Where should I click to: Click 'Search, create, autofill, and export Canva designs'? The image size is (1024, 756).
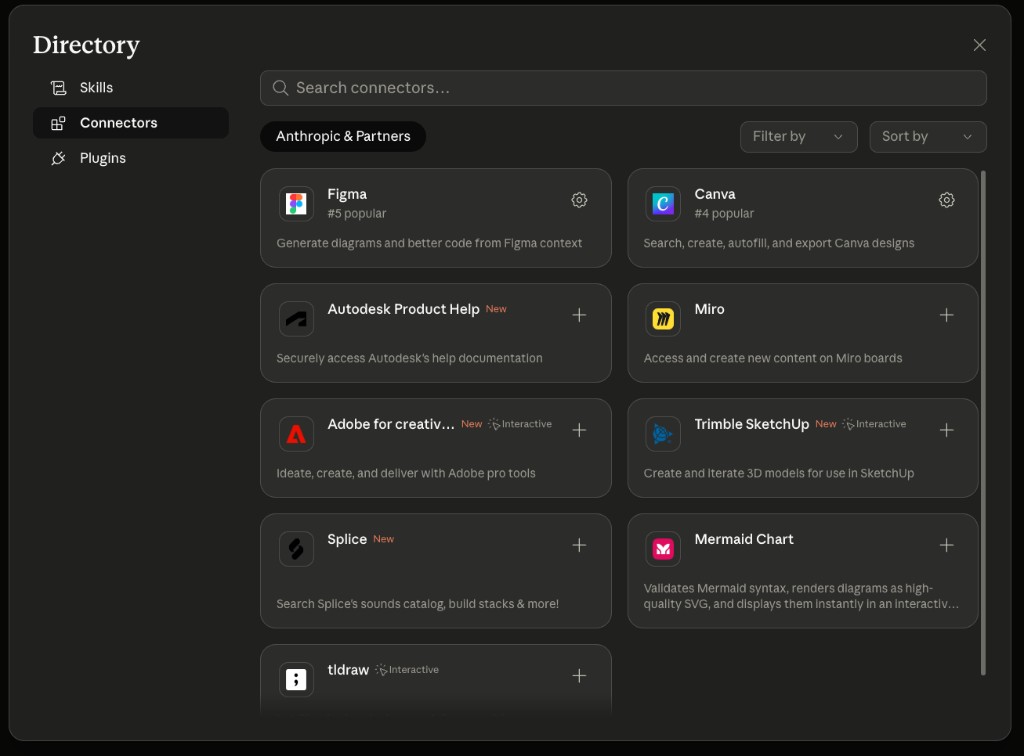pos(778,243)
